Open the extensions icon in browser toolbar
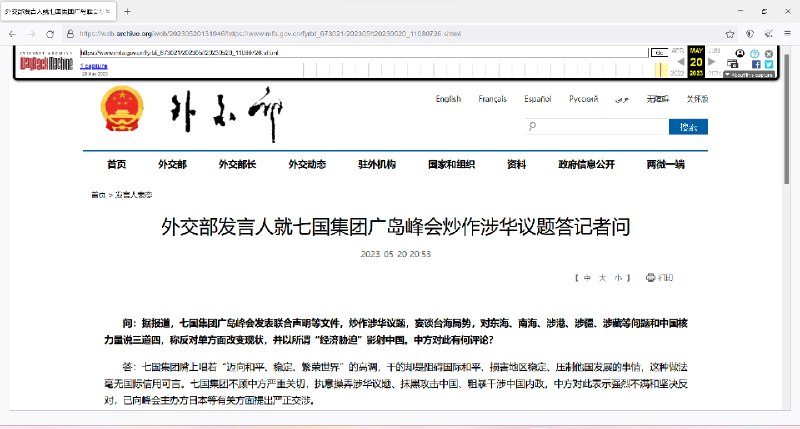Screen dimensions: 800x429 768,34
